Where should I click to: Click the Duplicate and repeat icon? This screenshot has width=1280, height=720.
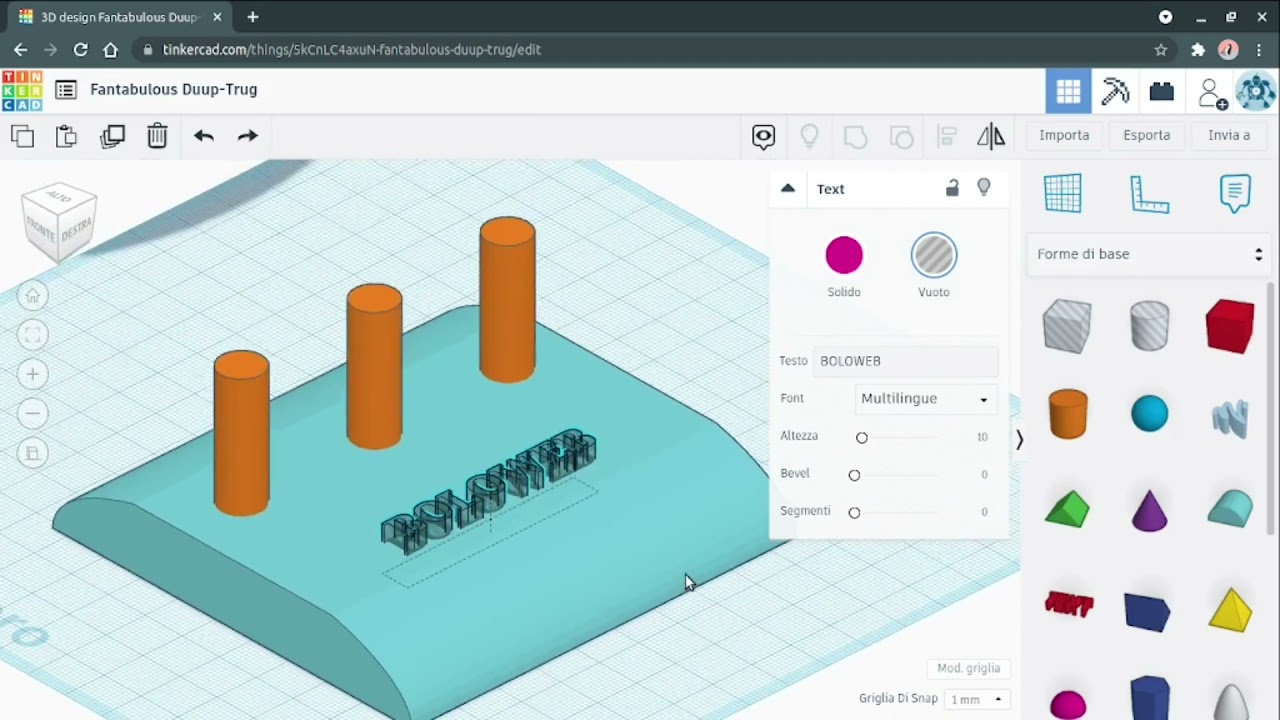tap(112, 136)
